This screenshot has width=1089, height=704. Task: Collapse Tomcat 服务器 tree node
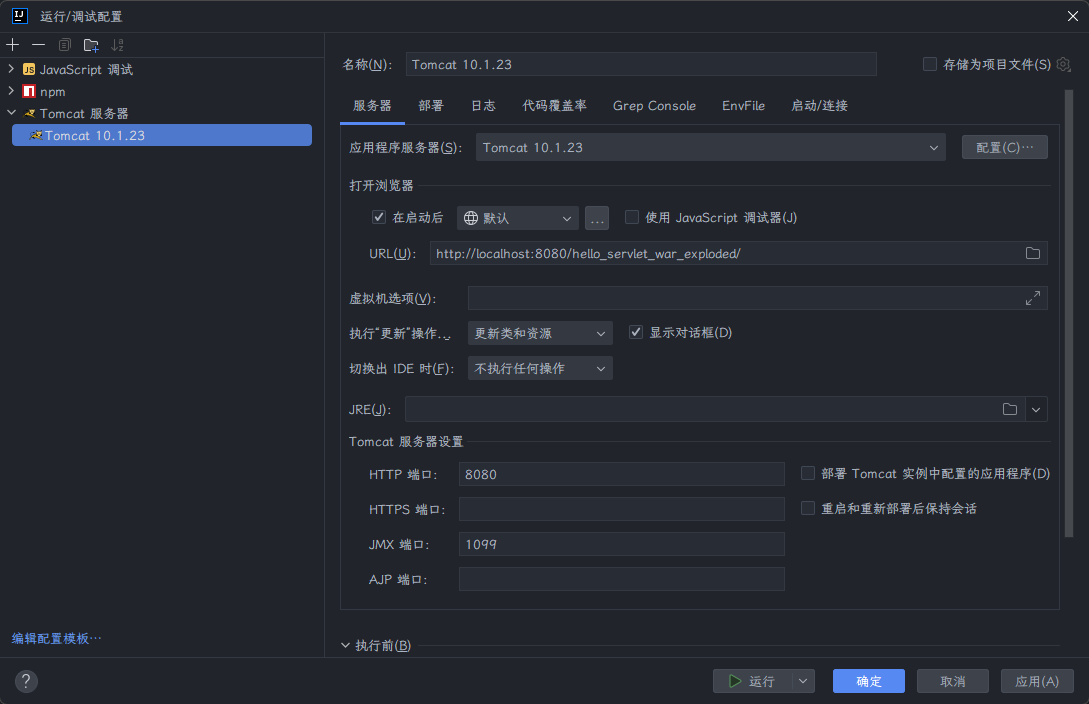coord(11,112)
